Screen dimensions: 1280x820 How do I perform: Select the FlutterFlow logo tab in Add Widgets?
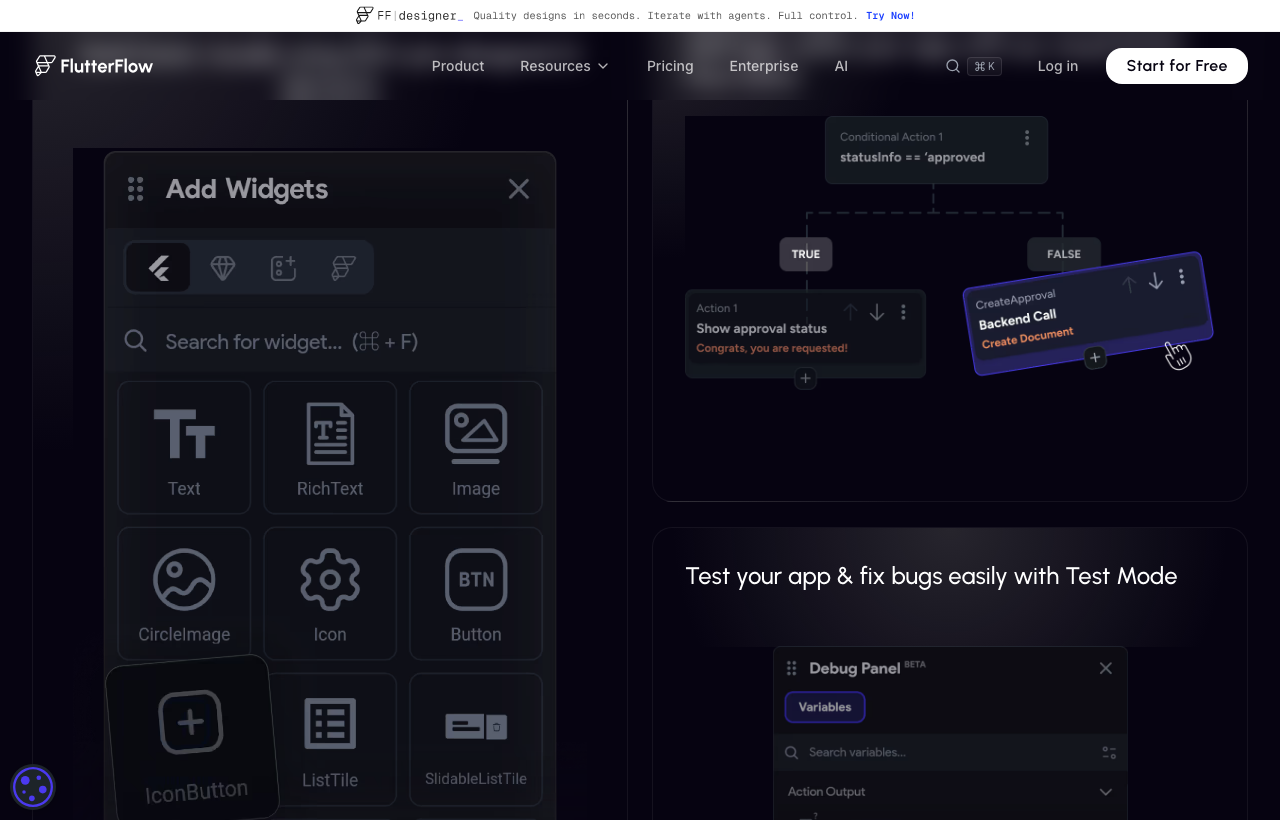[x=343, y=267]
